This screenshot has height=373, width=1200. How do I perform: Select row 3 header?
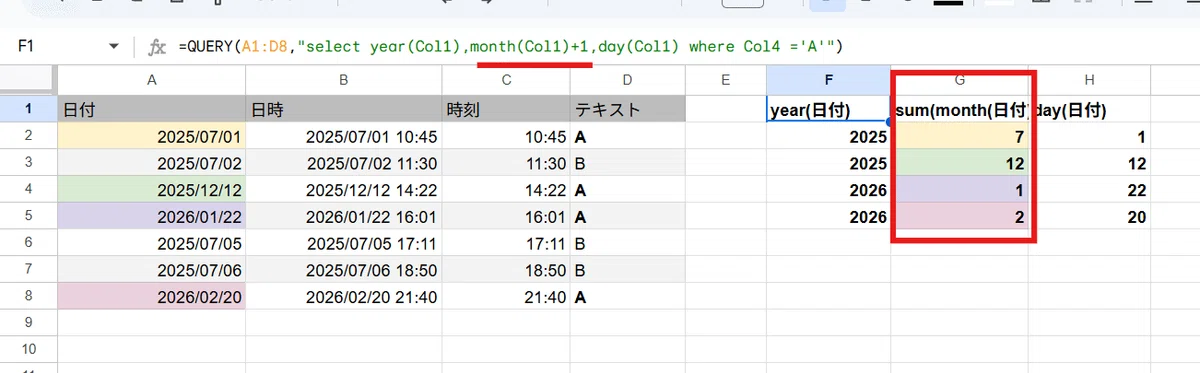point(29,163)
